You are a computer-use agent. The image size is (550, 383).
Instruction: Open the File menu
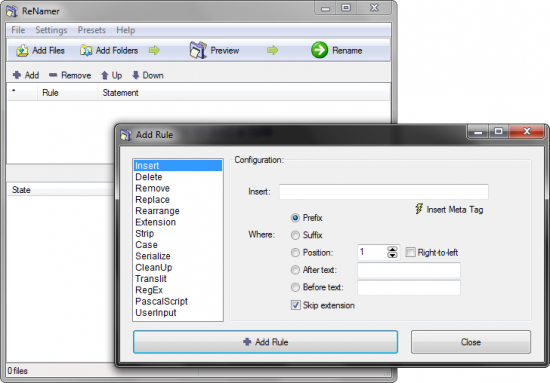click(18, 30)
